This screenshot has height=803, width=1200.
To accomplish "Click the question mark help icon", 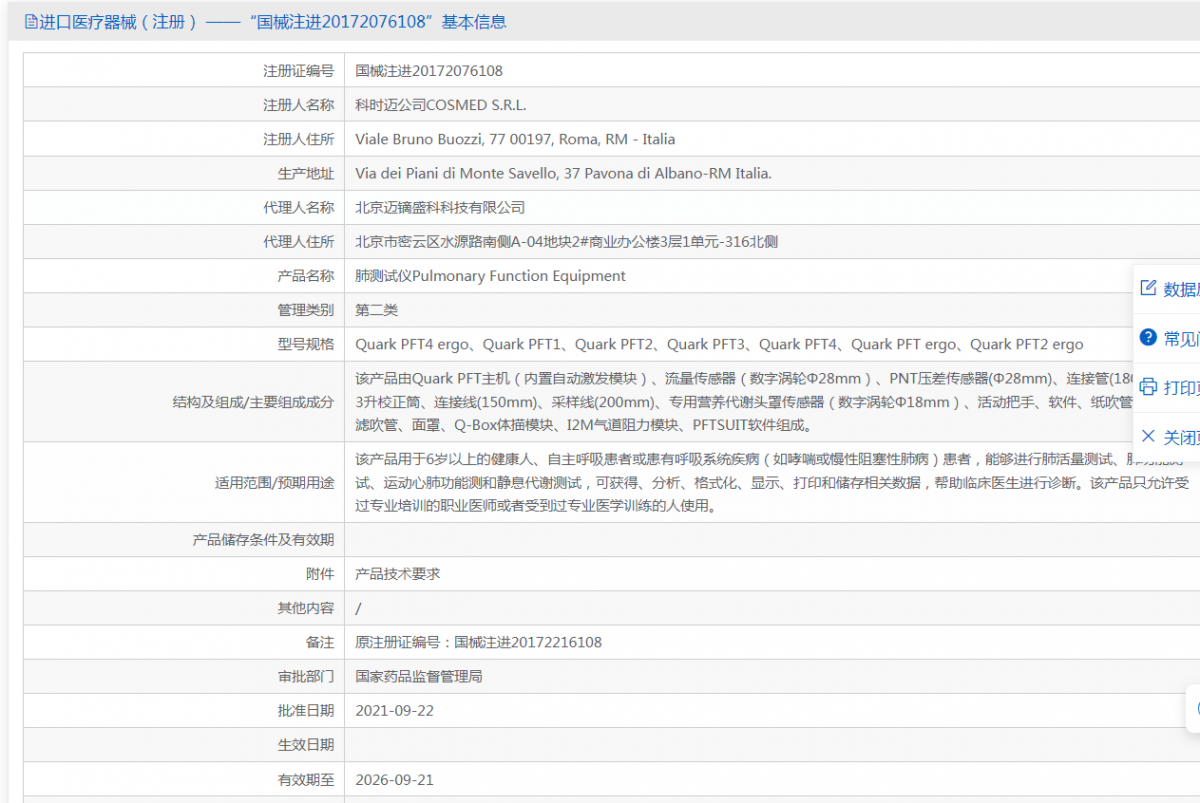I will (x=1148, y=337).
